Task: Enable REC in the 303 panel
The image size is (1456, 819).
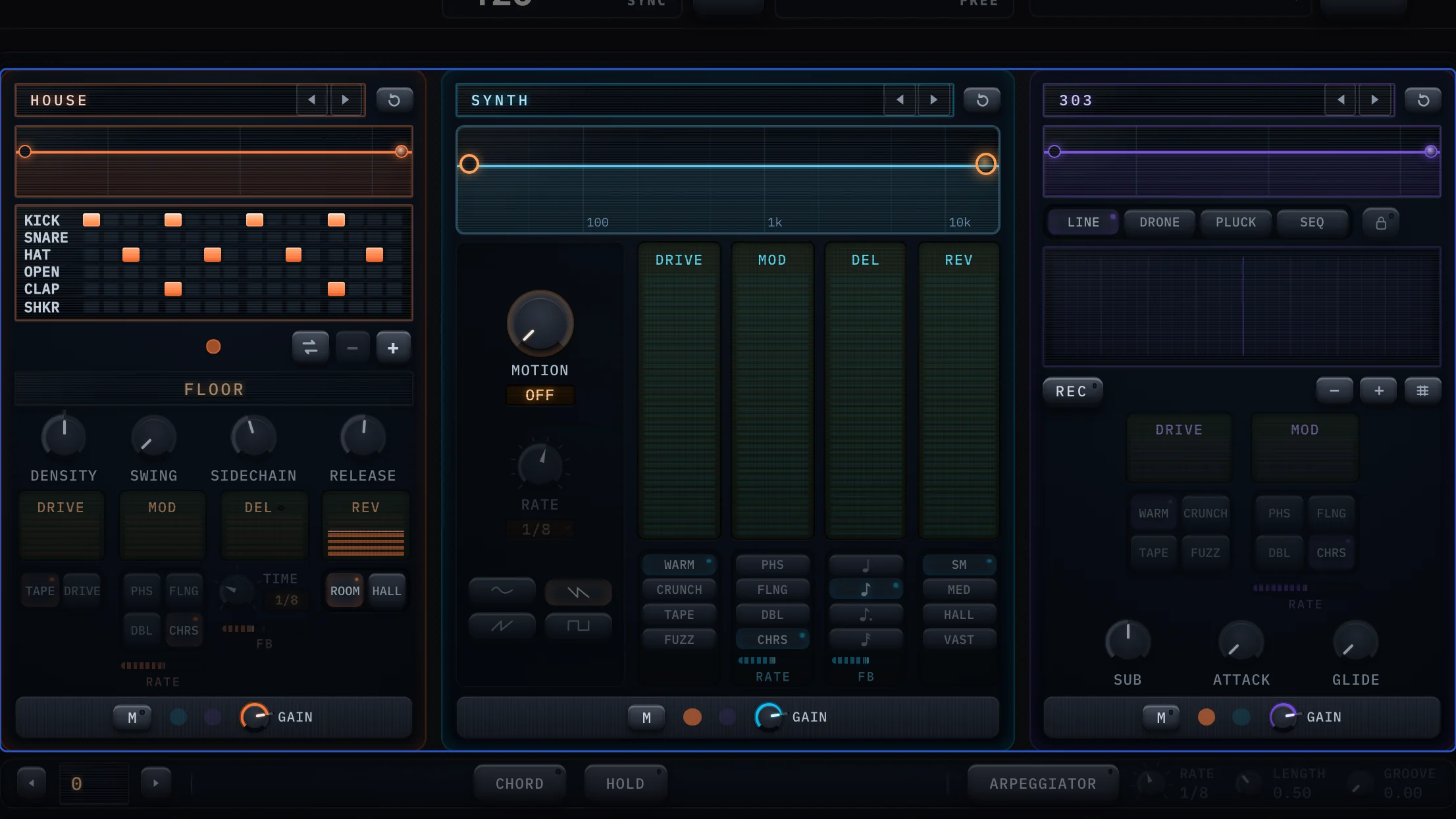Action: (x=1072, y=392)
